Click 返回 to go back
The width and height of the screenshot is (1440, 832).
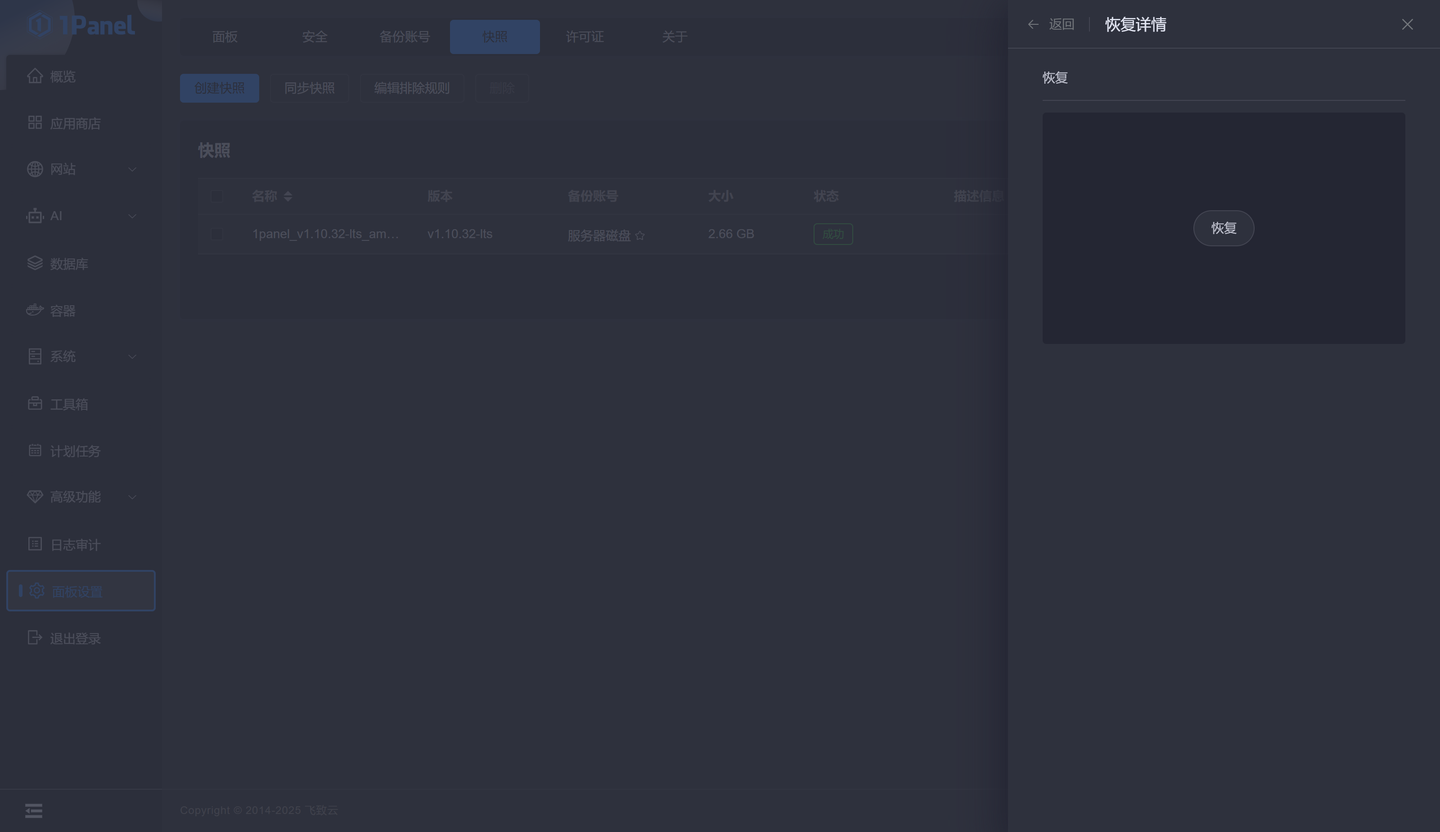[x=1051, y=24]
